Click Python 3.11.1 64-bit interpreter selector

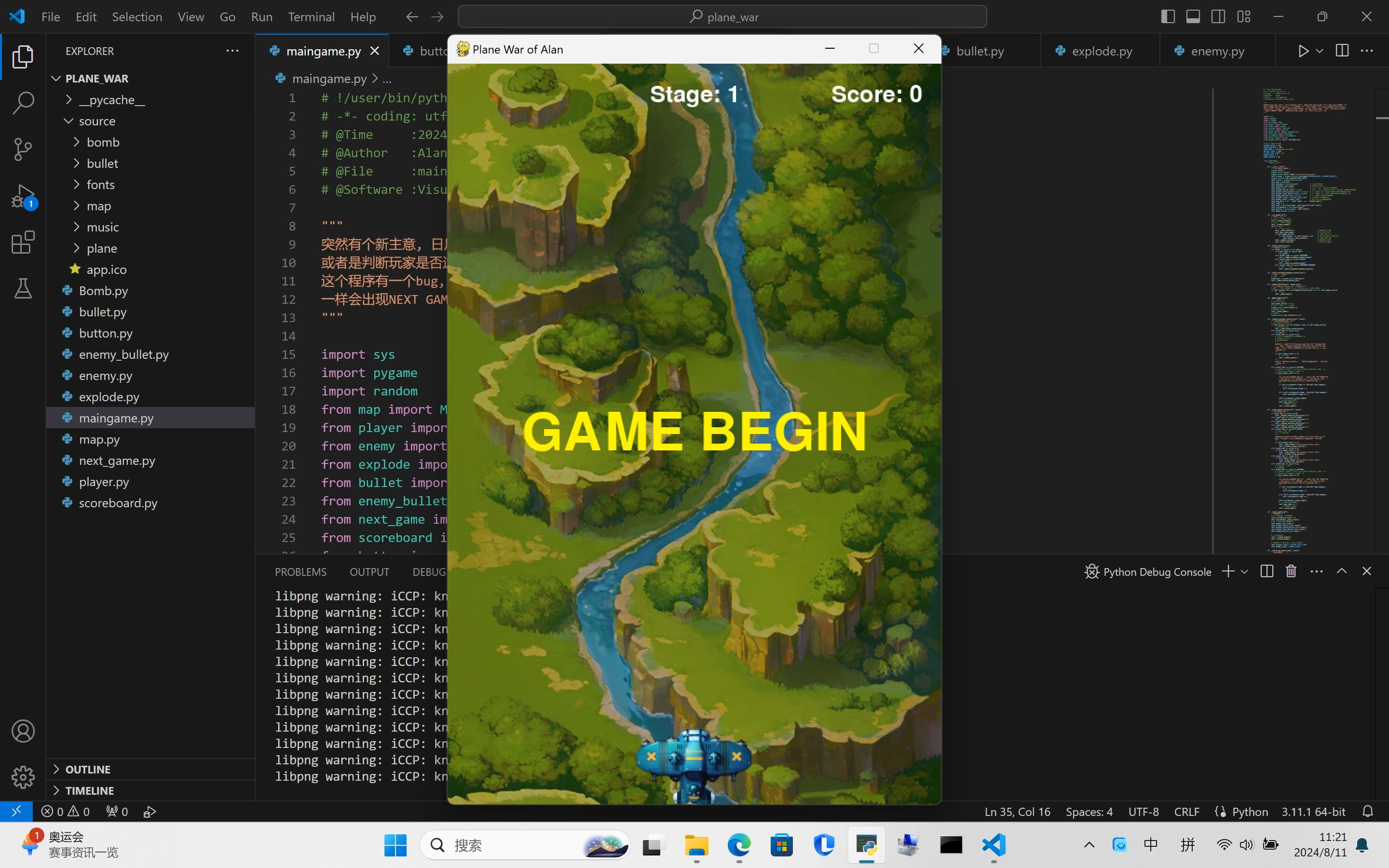click(1313, 812)
